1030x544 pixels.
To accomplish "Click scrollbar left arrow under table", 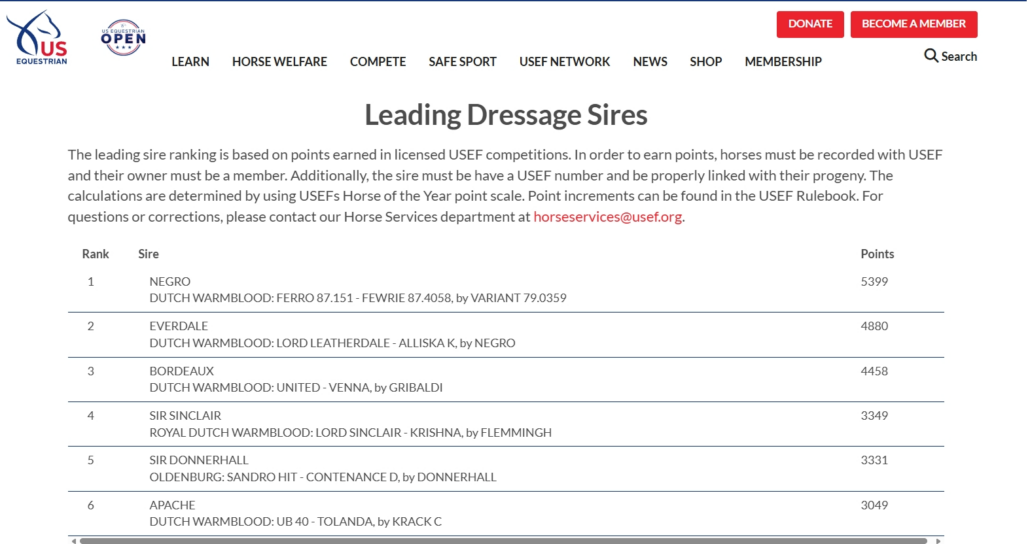I will tap(72, 541).
